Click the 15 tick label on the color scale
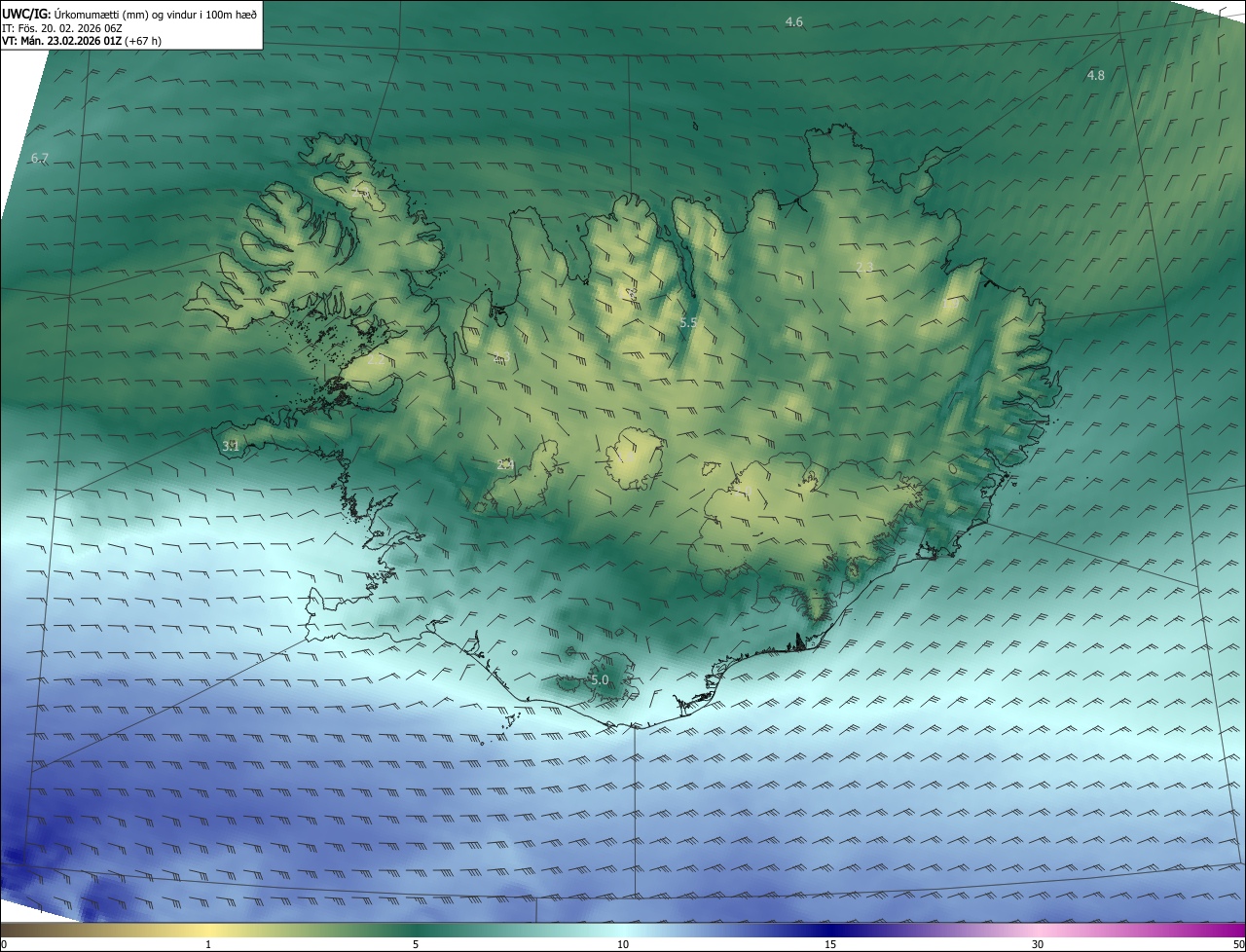This screenshot has height=952, width=1246. 830,944
